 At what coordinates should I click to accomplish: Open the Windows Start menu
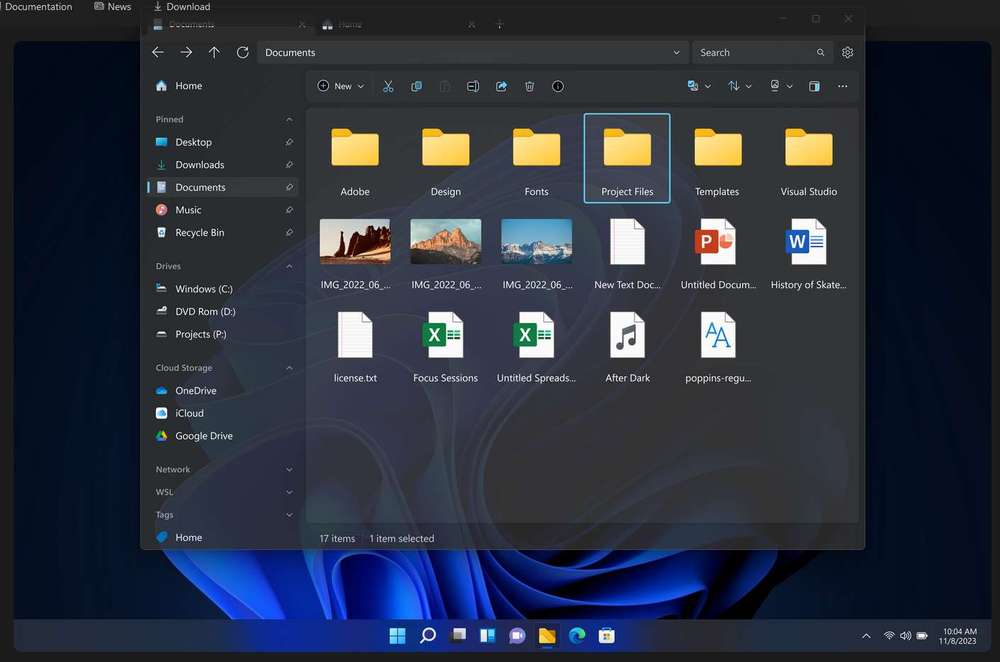click(397, 636)
